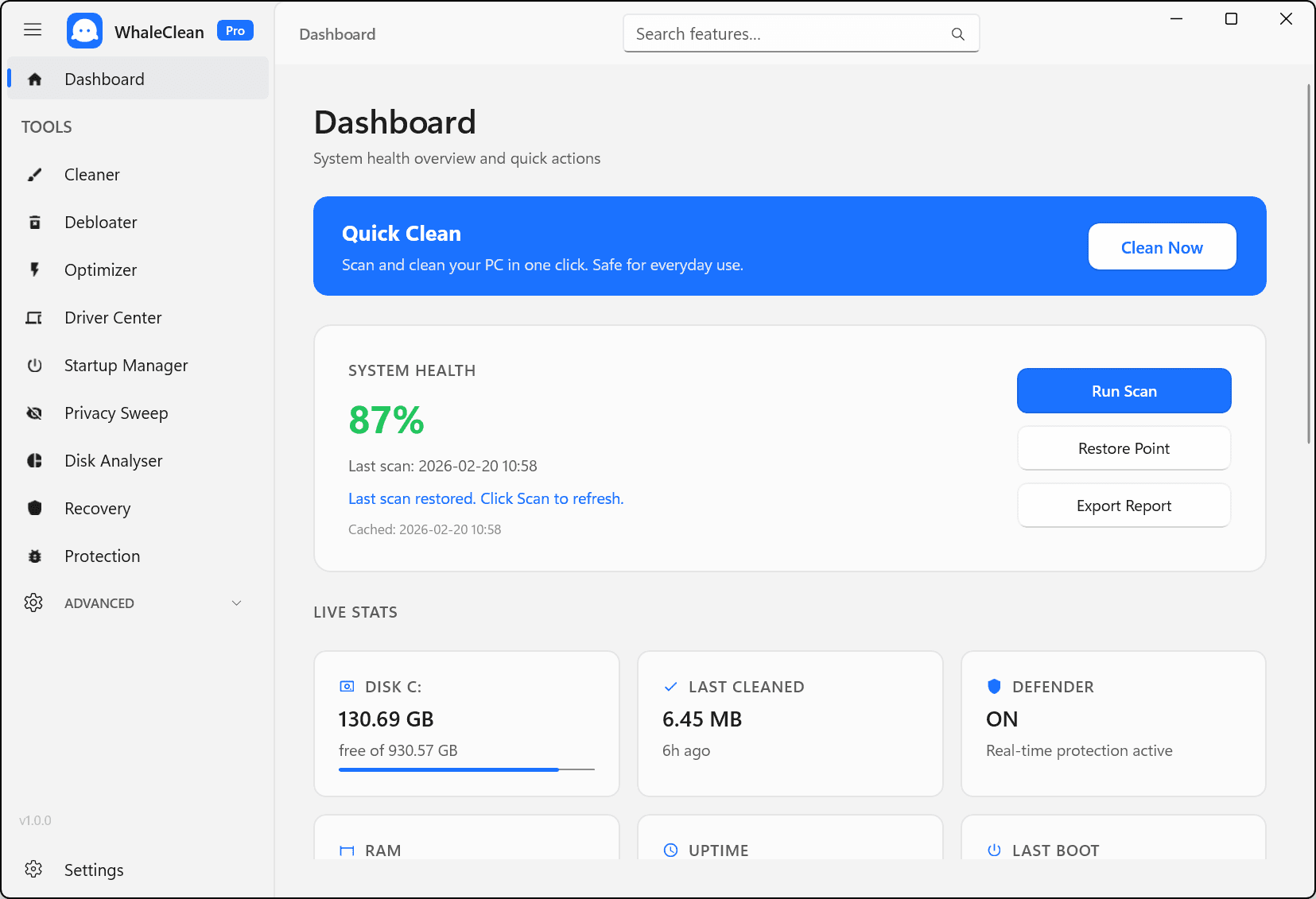Run Scan for system health
1316x899 pixels.
(x=1124, y=390)
